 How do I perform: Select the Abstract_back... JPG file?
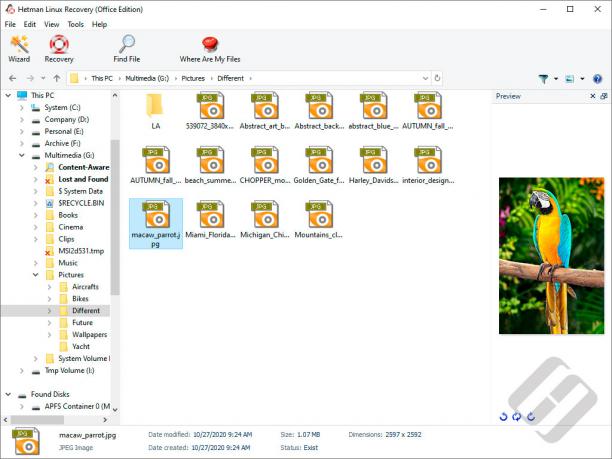[x=319, y=111]
